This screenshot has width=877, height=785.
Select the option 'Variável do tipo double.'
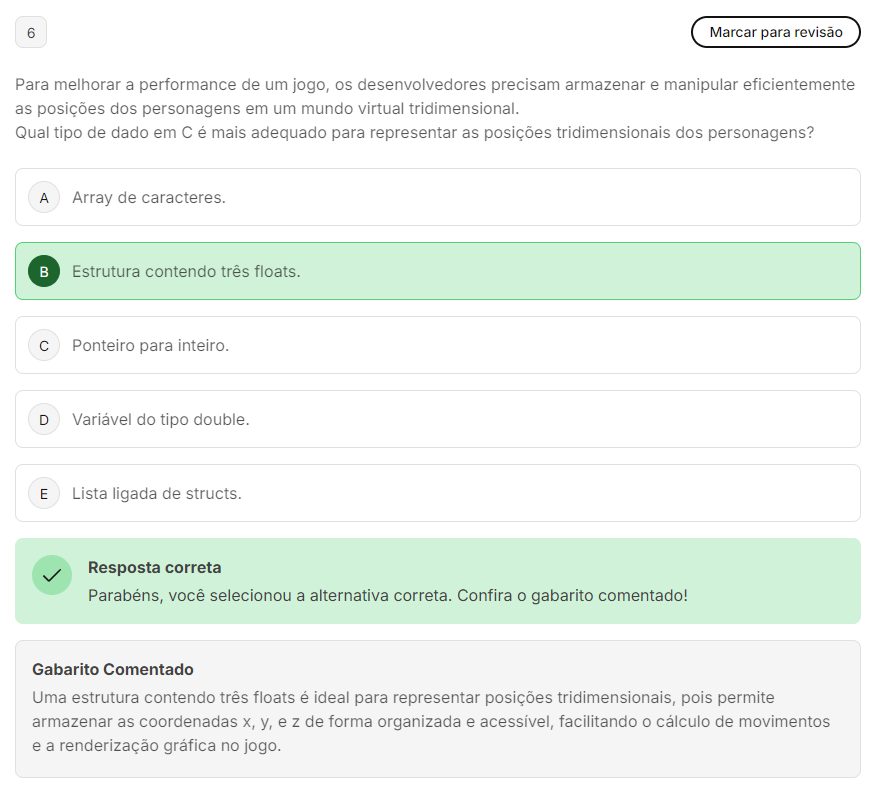160,420
